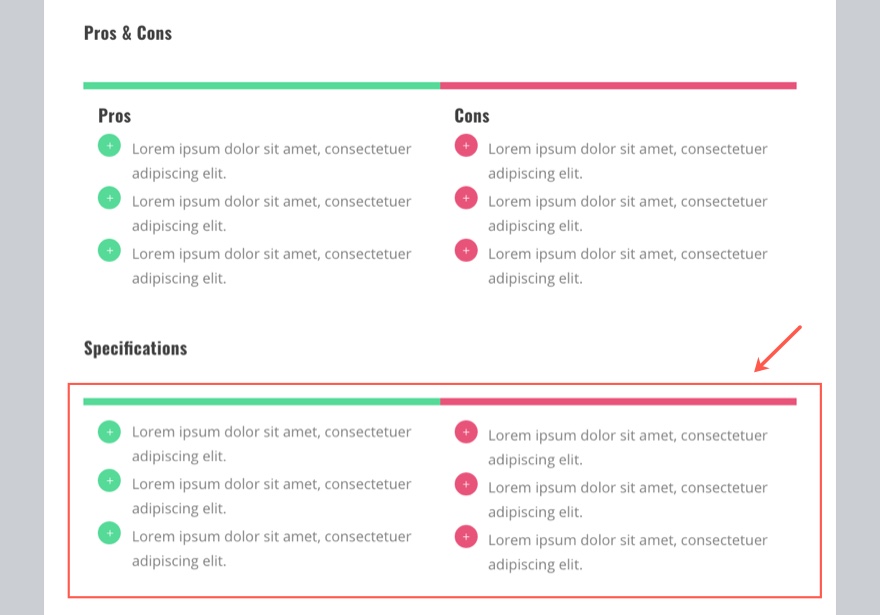Click first red plus icon in Specifications section
The width and height of the screenshot is (880, 615).
[465, 432]
